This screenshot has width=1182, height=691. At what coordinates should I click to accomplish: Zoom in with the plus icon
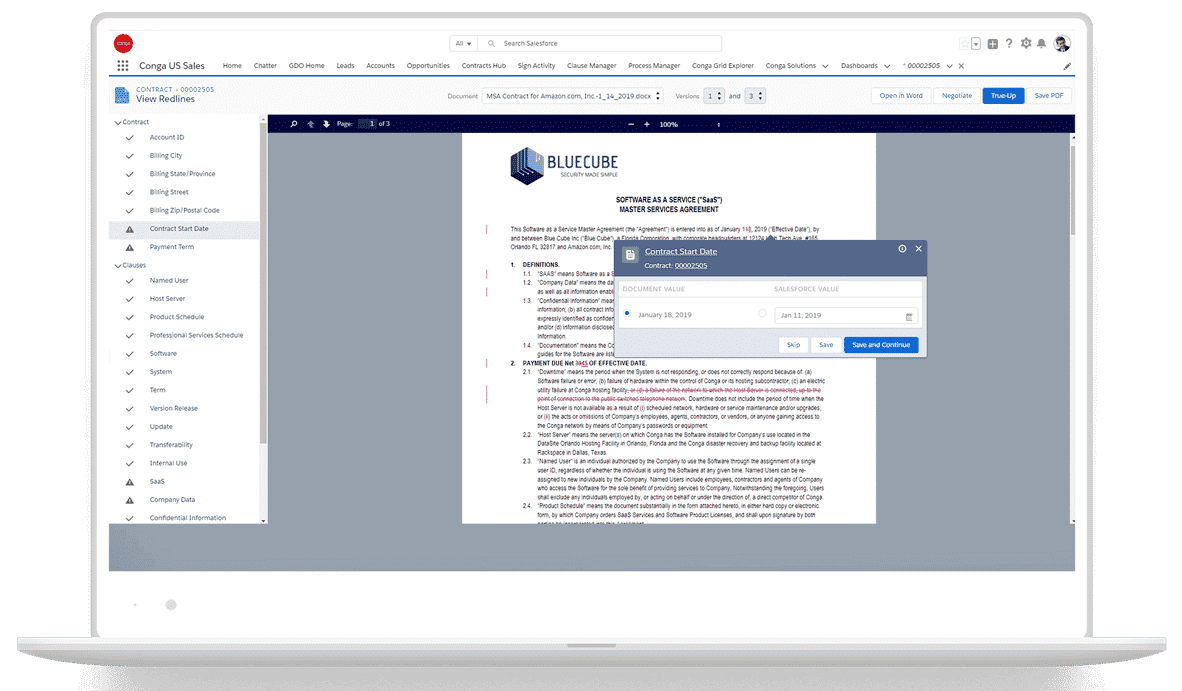(x=647, y=124)
